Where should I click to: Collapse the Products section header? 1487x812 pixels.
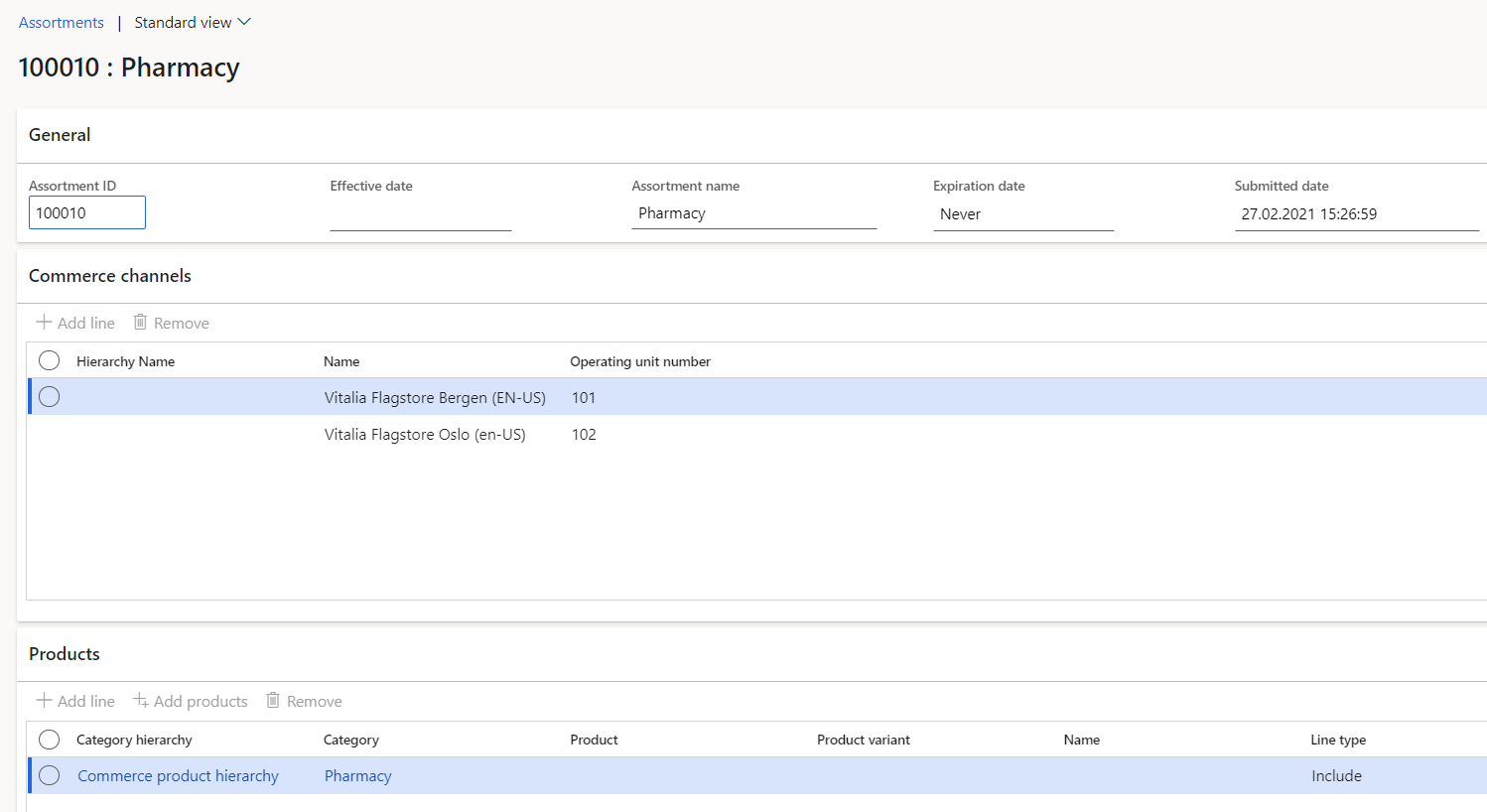click(x=65, y=654)
